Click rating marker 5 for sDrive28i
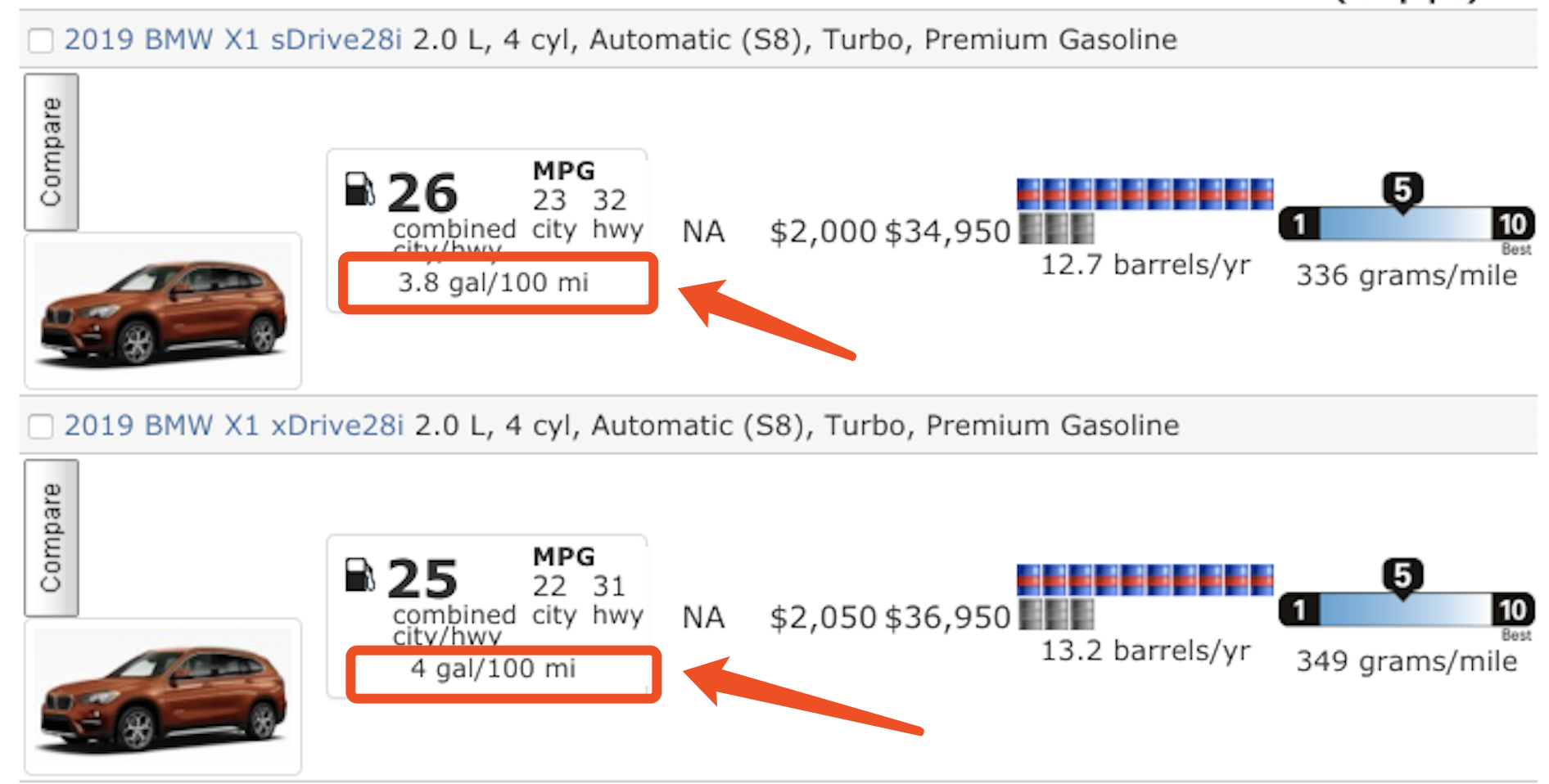Screen dimensions: 1549x784 (x=1402, y=190)
